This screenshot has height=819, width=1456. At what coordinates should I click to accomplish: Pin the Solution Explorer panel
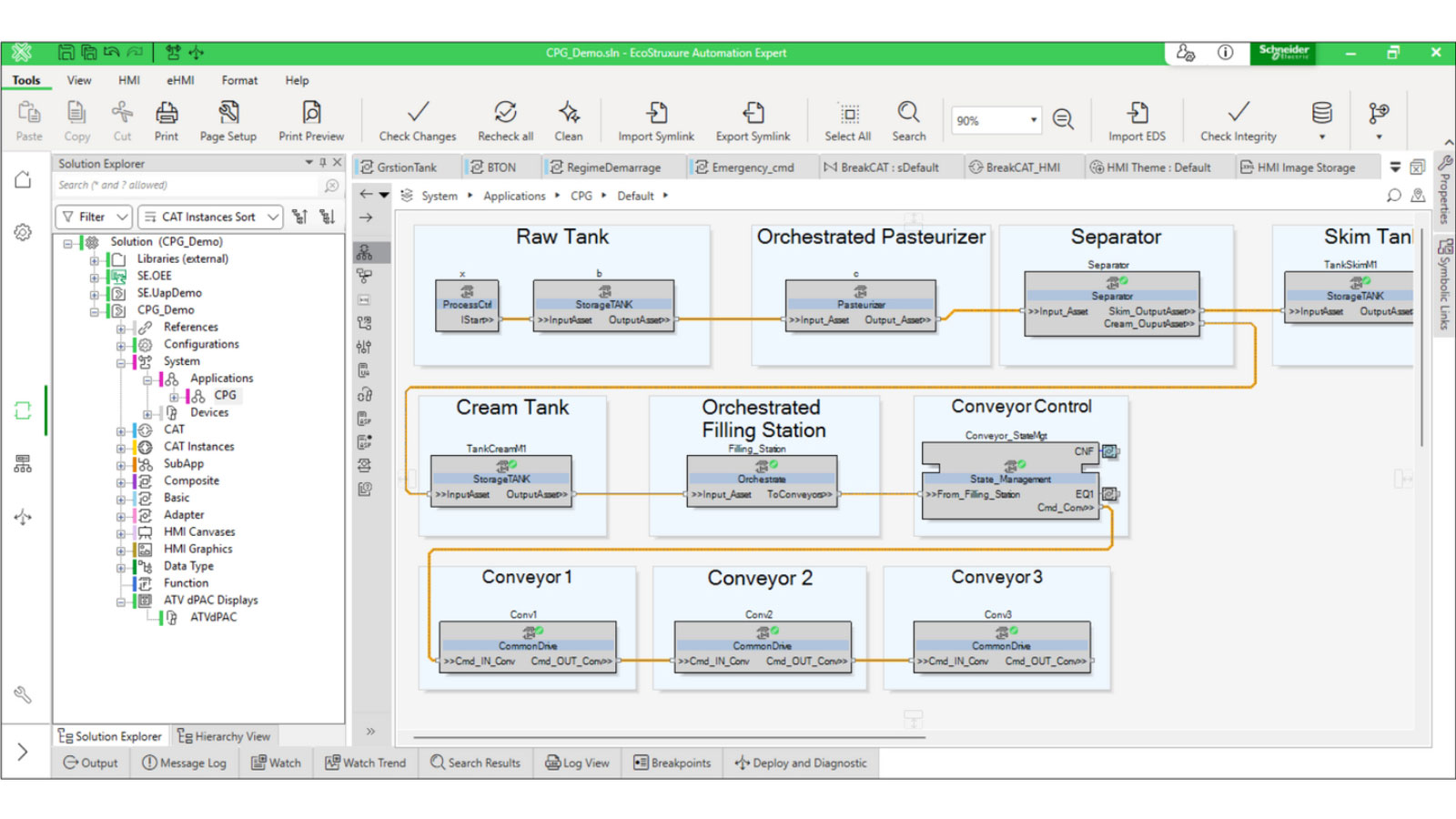tap(322, 163)
